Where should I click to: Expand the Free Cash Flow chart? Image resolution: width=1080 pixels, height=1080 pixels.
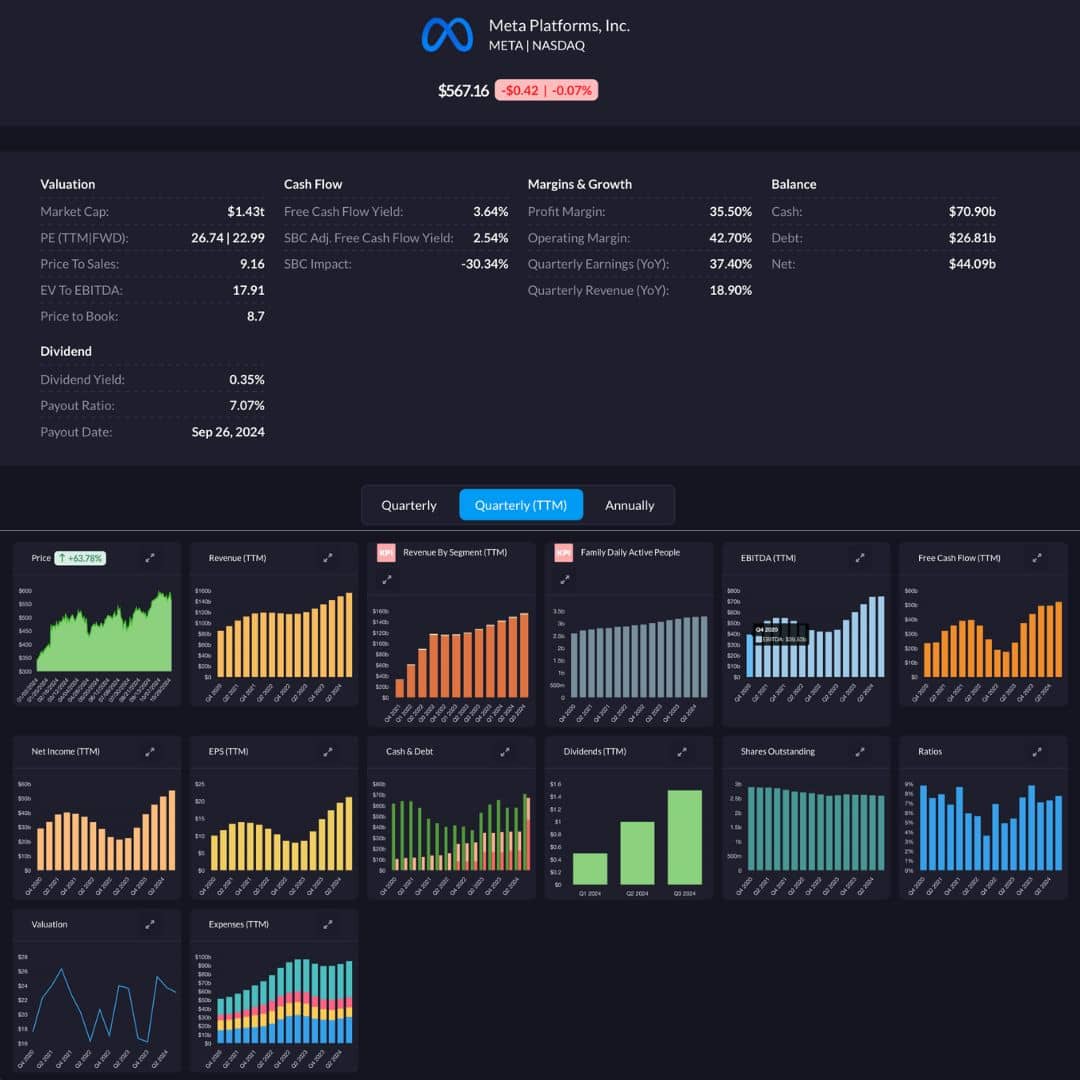coord(1037,558)
